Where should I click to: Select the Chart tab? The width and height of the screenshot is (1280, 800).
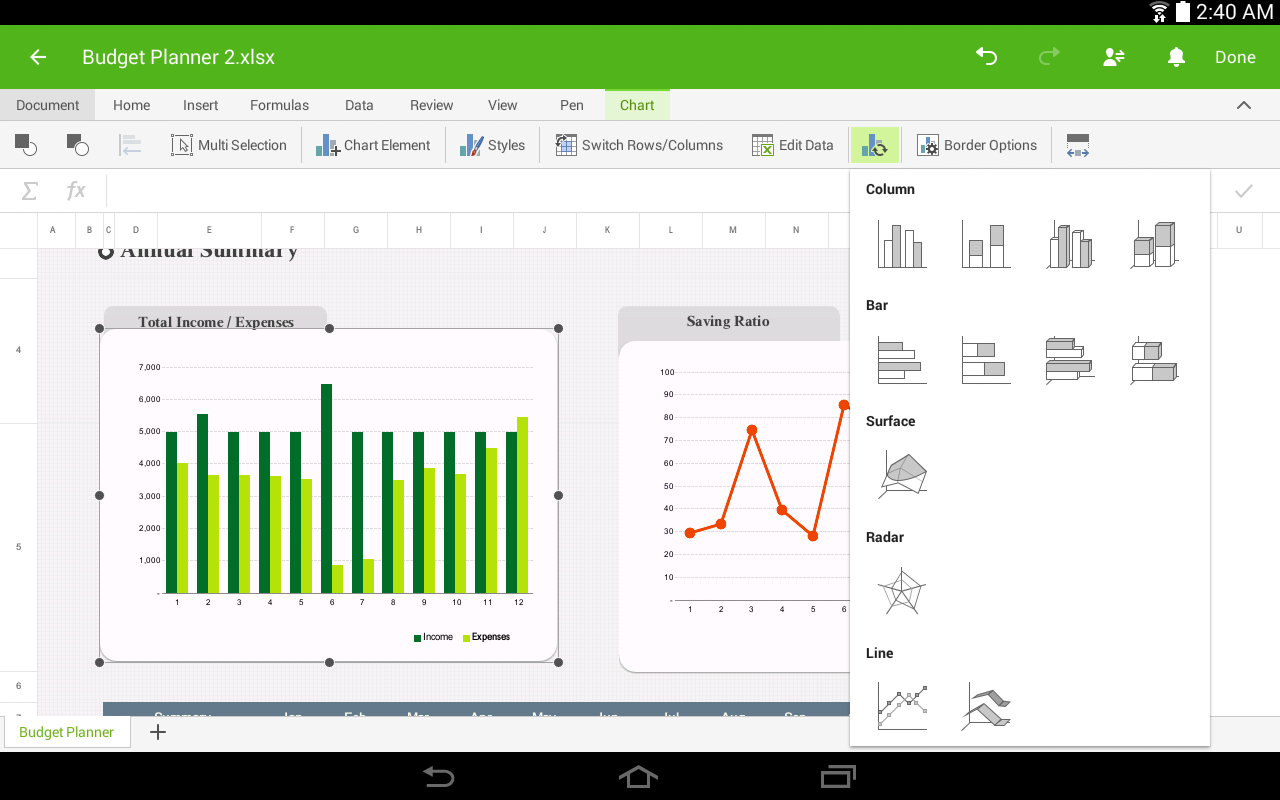click(x=637, y=105)
